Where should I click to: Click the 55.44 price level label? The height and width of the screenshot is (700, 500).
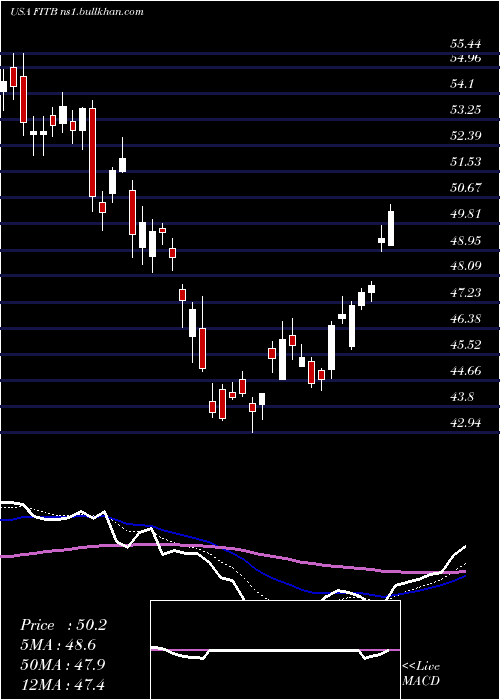[465, 44]
